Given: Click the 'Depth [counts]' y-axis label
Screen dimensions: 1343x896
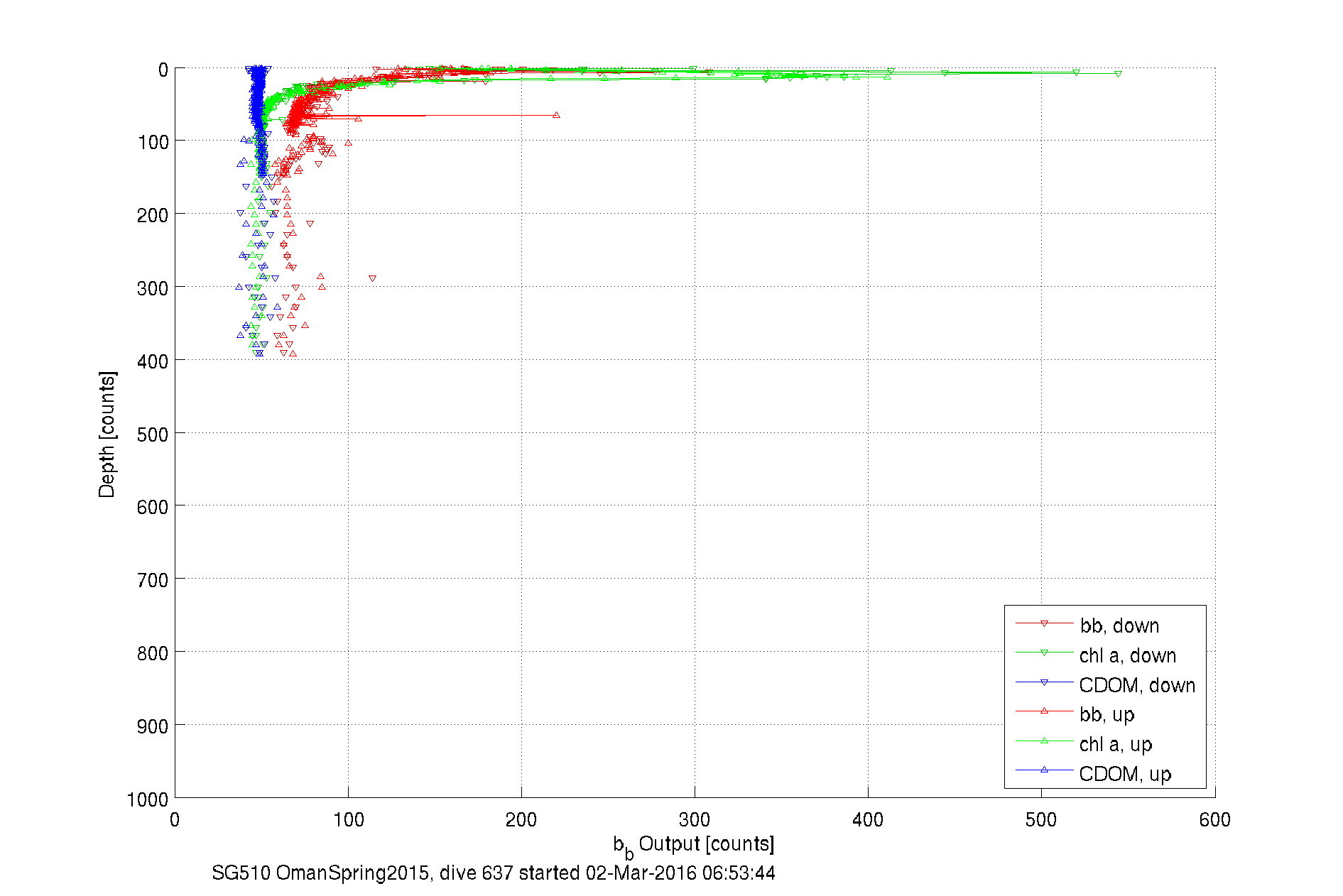Looking at the screenshot, I should coord(107,434).
